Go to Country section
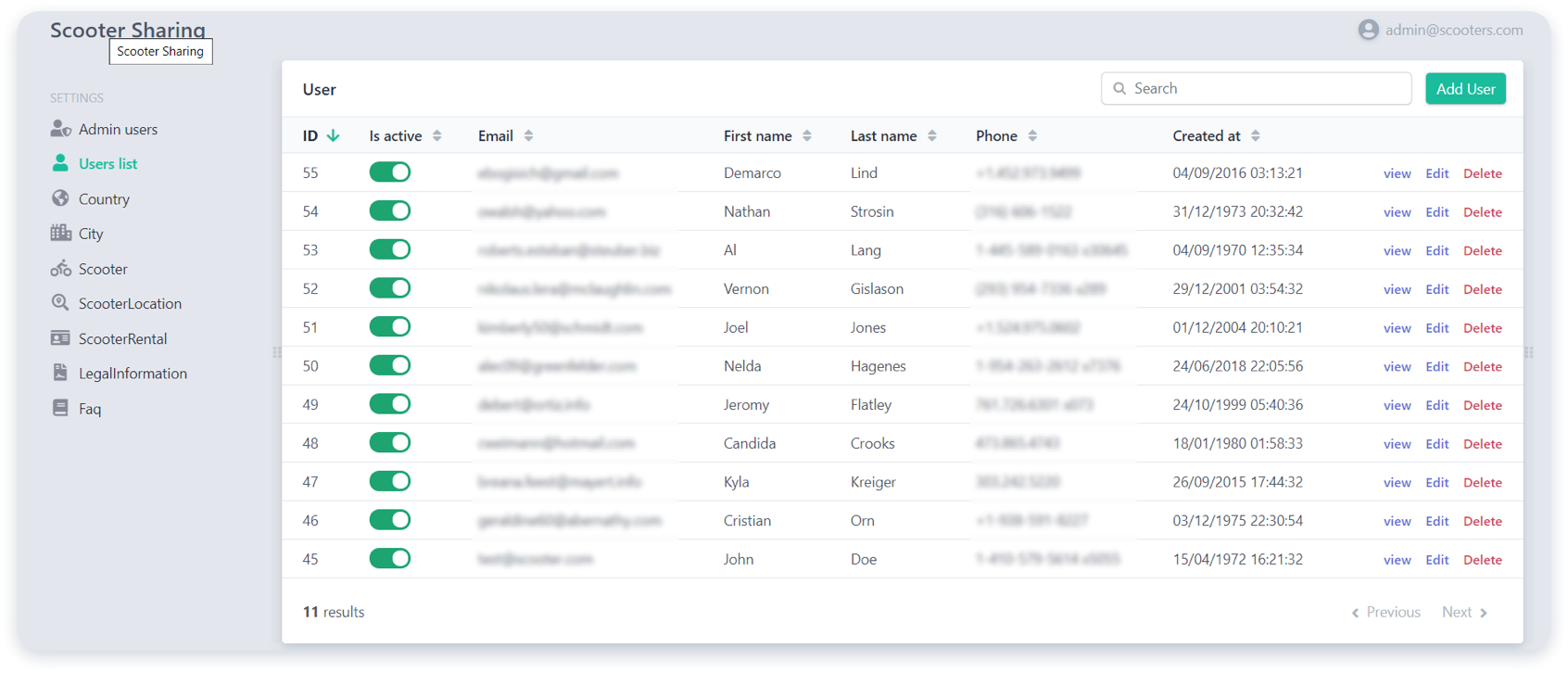This screenshot has height=673, width=1568. 104,198
